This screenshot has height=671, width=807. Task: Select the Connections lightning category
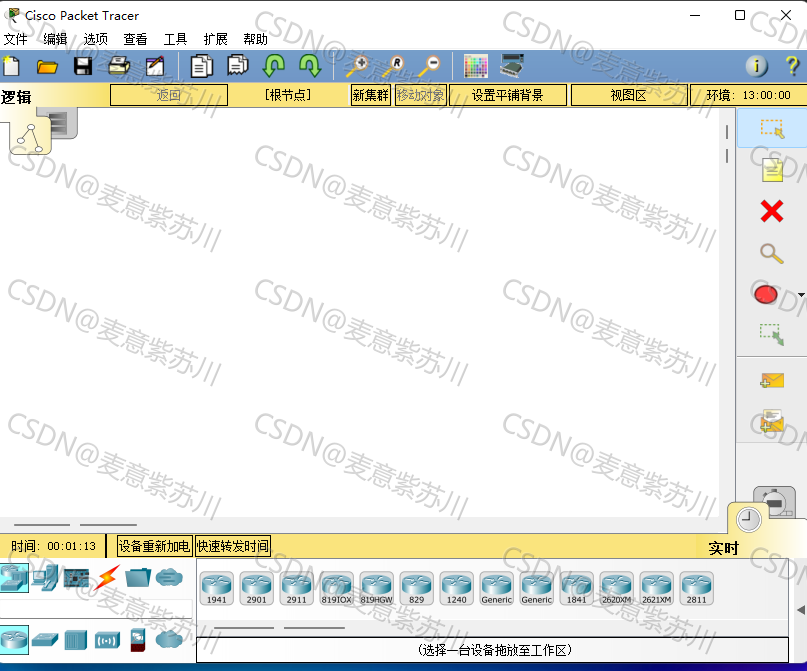pyautogui.click(x=107, y=577)
